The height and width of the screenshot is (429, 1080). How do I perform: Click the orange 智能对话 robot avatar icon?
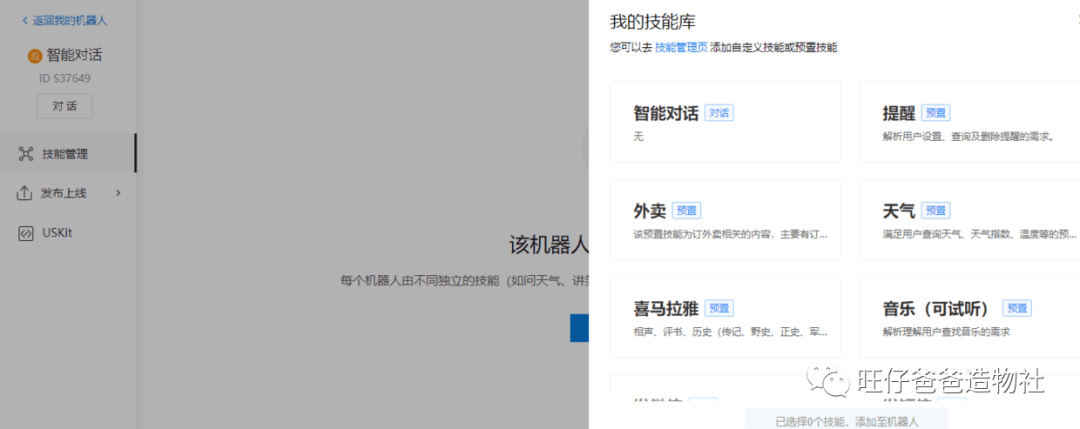tap(35, 56)
